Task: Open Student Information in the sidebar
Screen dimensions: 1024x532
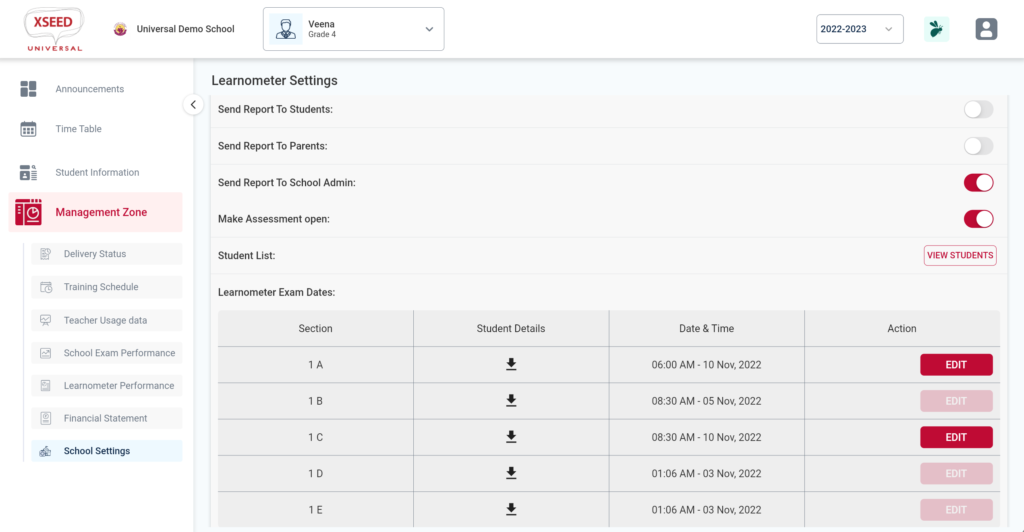Action: (x=95, y=172)
